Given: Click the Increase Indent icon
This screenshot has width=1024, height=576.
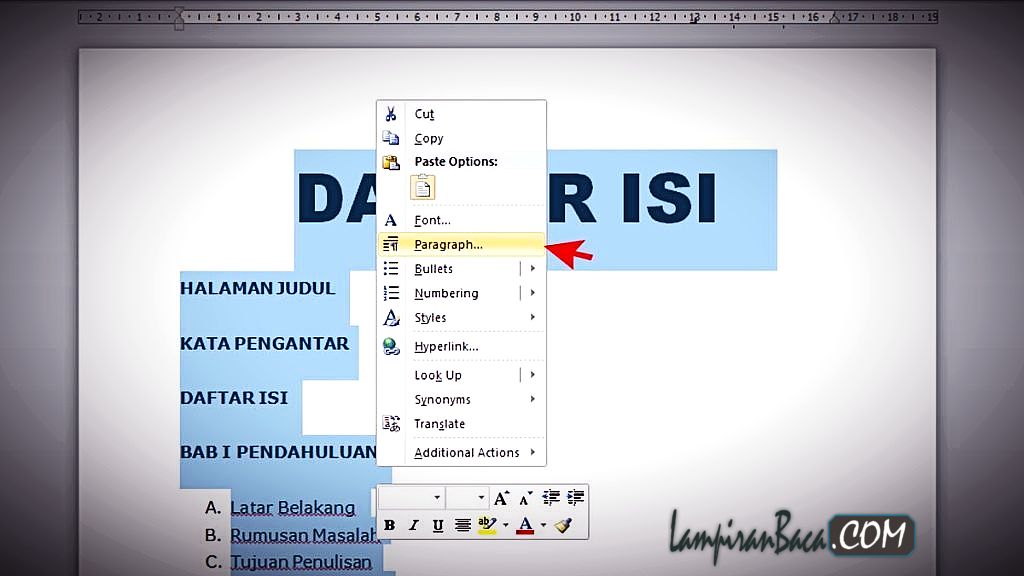Looking at the screenshot, I should pyautogui.click(x=575, y=498).
